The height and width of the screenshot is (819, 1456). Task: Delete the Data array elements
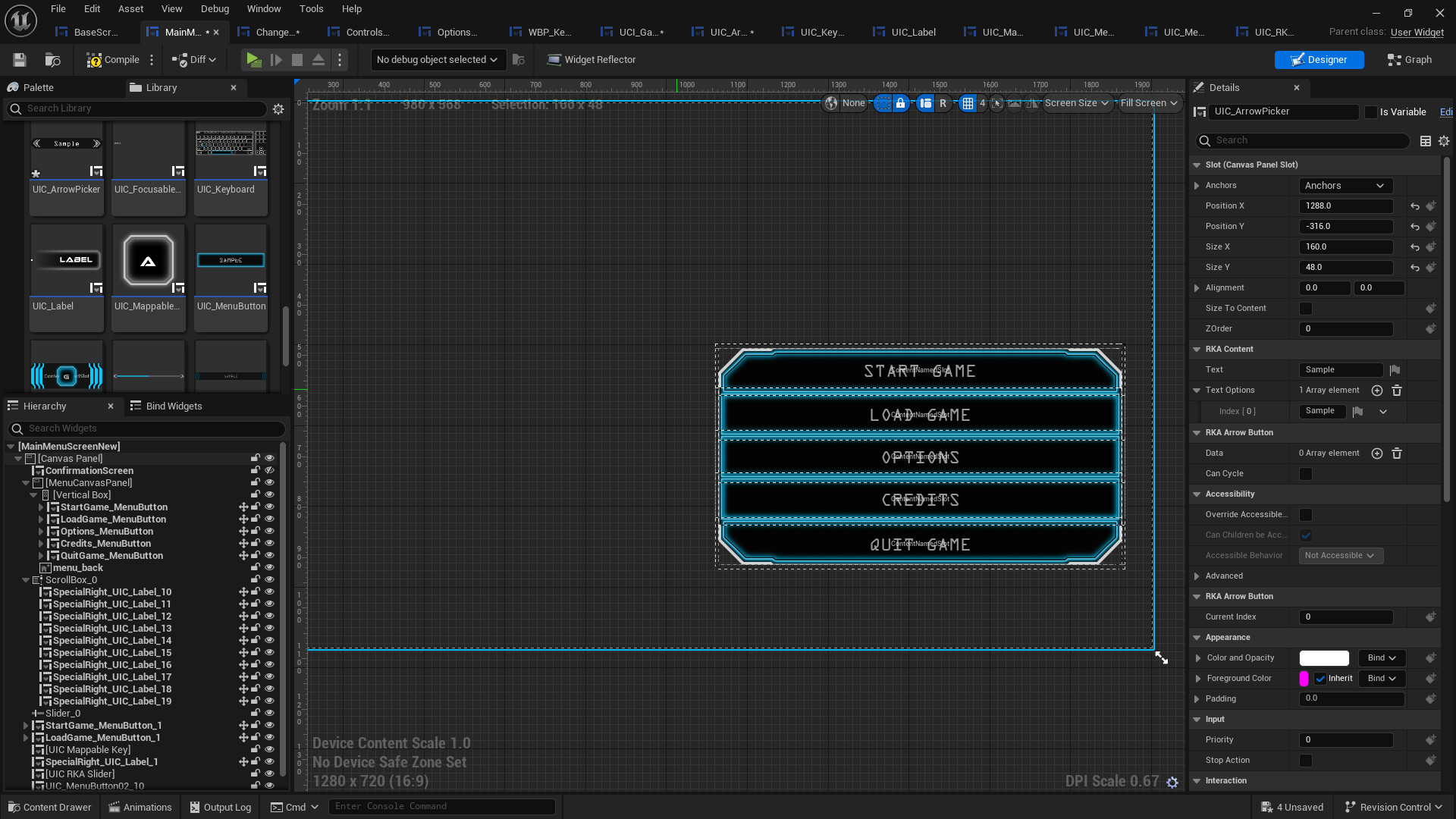pos(1397,453)
